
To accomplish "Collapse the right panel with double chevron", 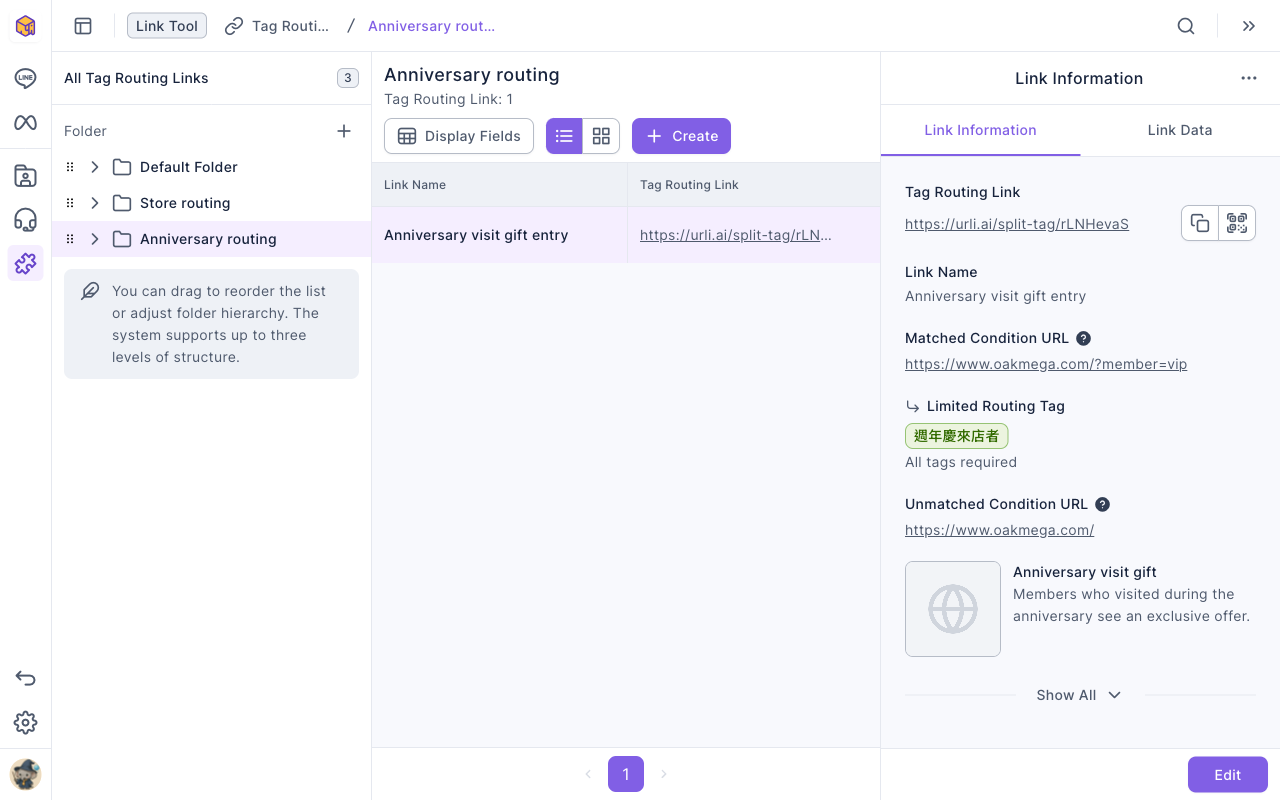I will pyautogui.click(x=1249, y=26).
